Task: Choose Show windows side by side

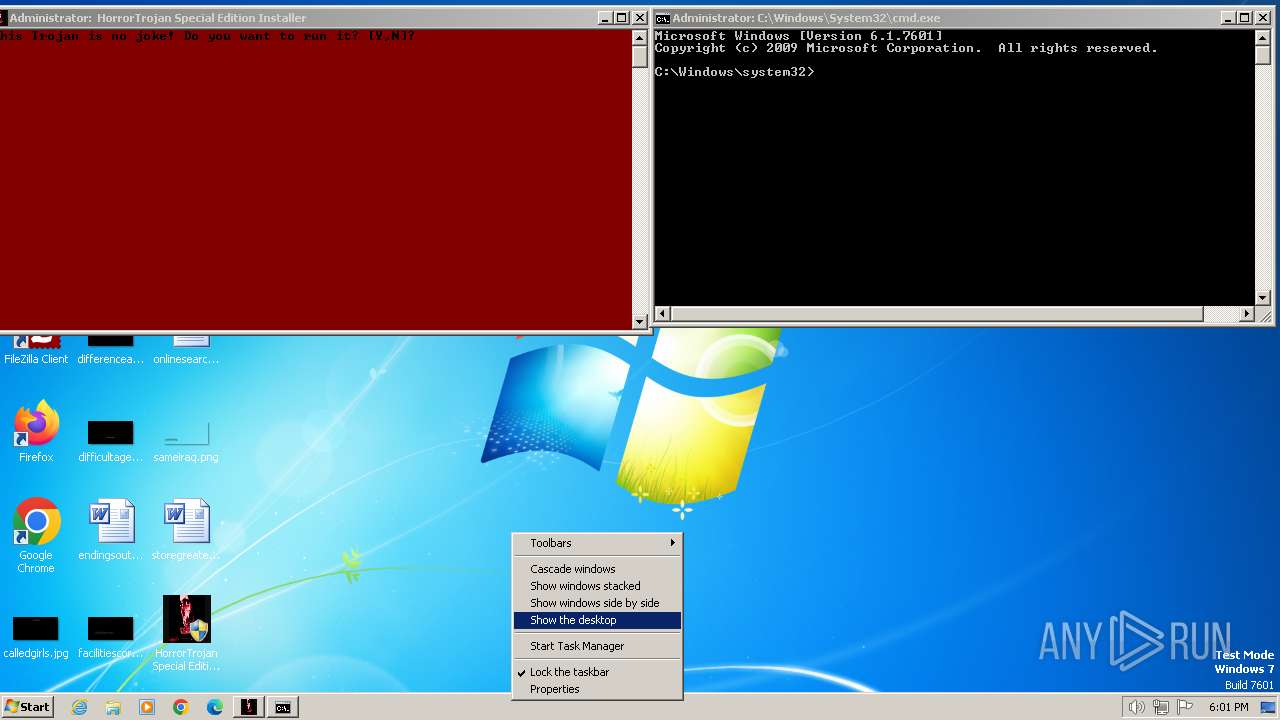Action: pos(597,603)
